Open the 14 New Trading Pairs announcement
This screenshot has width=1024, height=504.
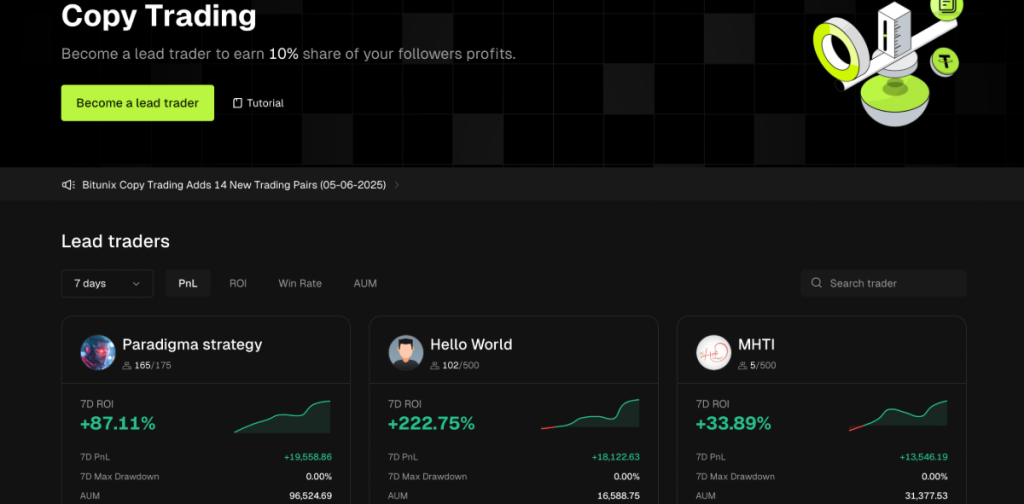[x=234, y=185]
